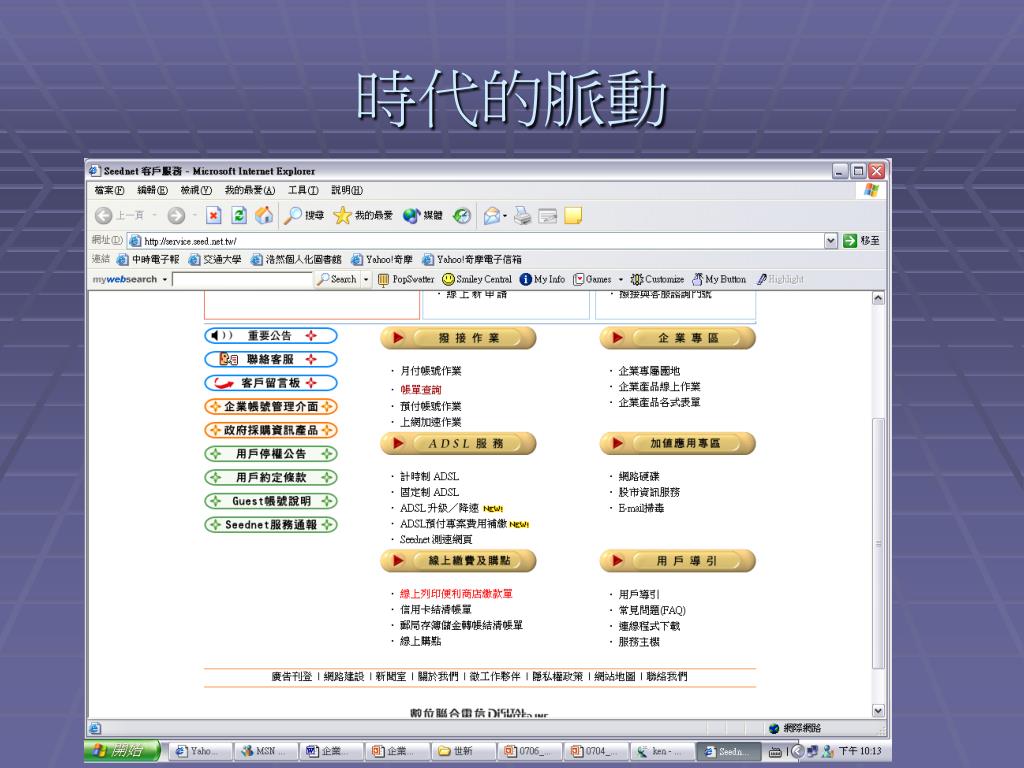Click the page scrollbar down arrow

(878, 711)
